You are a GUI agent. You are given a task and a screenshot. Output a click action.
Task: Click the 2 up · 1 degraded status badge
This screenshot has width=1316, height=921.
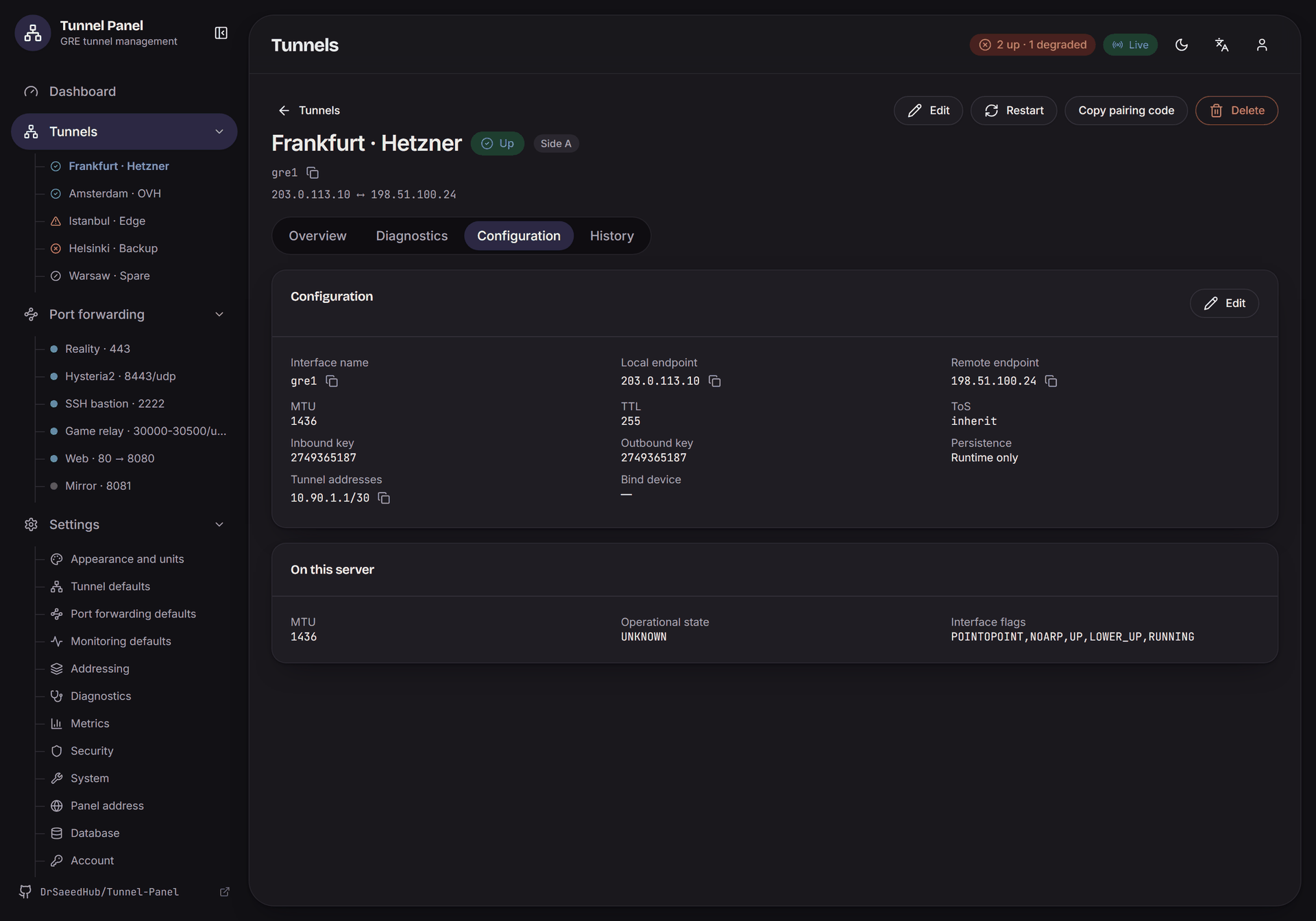(x=1032, y=45)
